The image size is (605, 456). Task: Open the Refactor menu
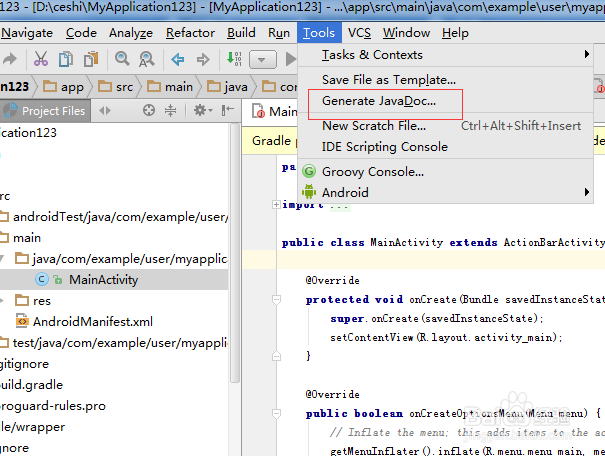(x=190, y=33)
